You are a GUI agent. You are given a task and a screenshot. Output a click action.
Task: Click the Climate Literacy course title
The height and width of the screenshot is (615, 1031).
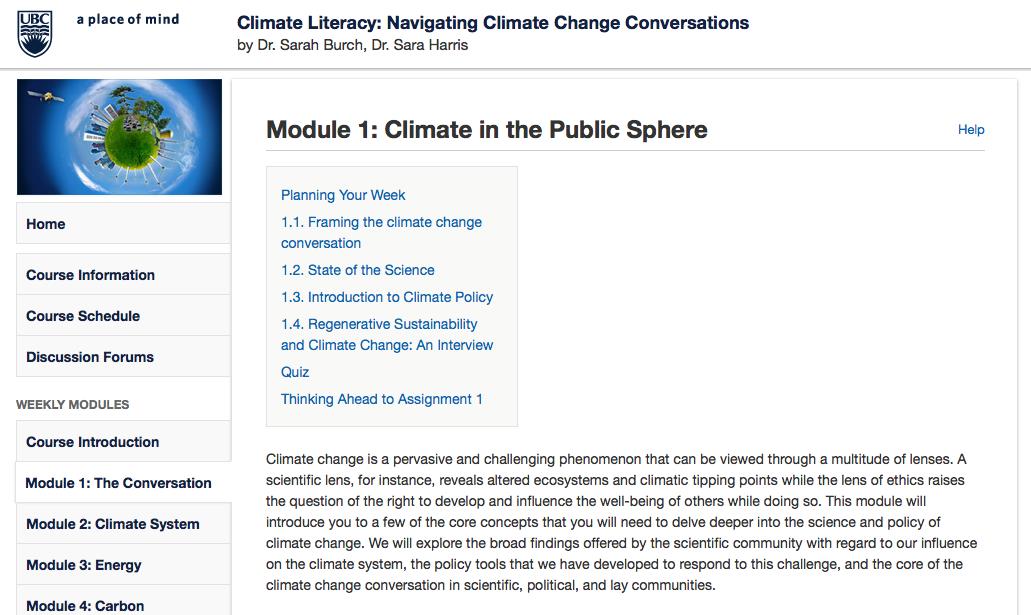pyautogui.click(x=492, y=22)
